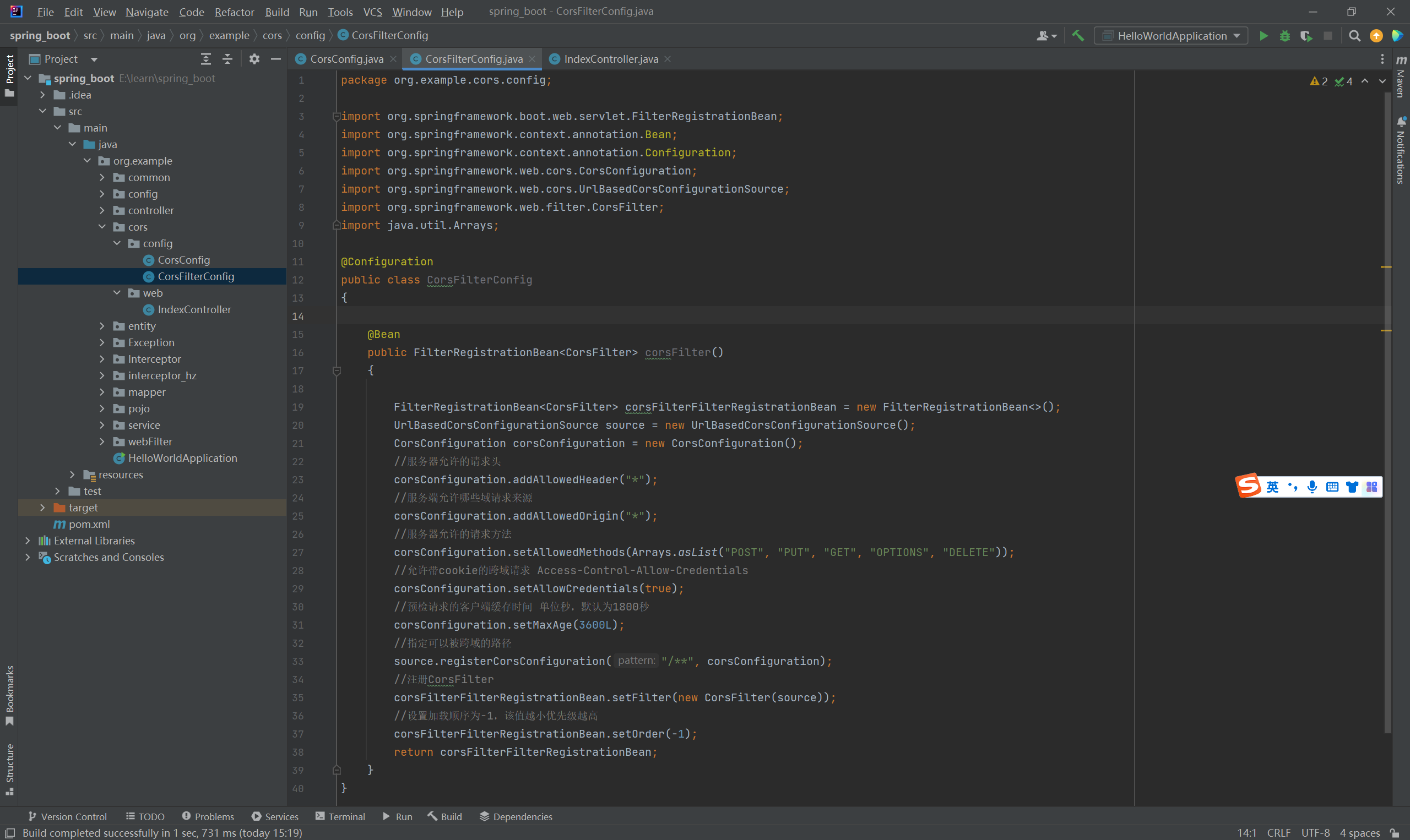The height and width of the screenshot is (840, 1410).
Task: Expand the target folder
Action: (42, 508)
